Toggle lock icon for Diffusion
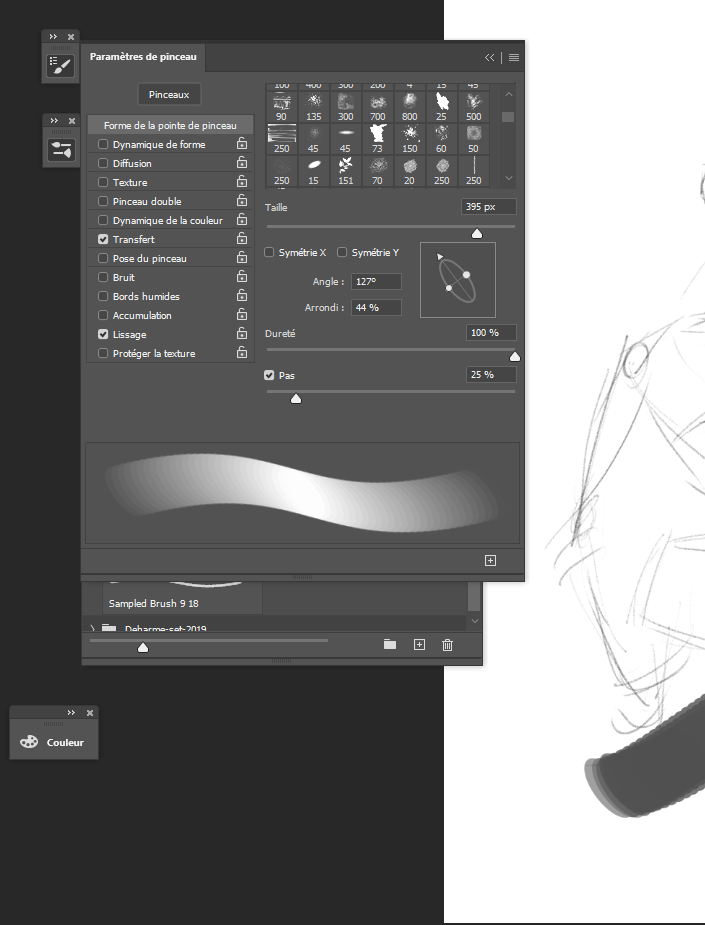This screenshot has width=705, height=925. point(242,162)
